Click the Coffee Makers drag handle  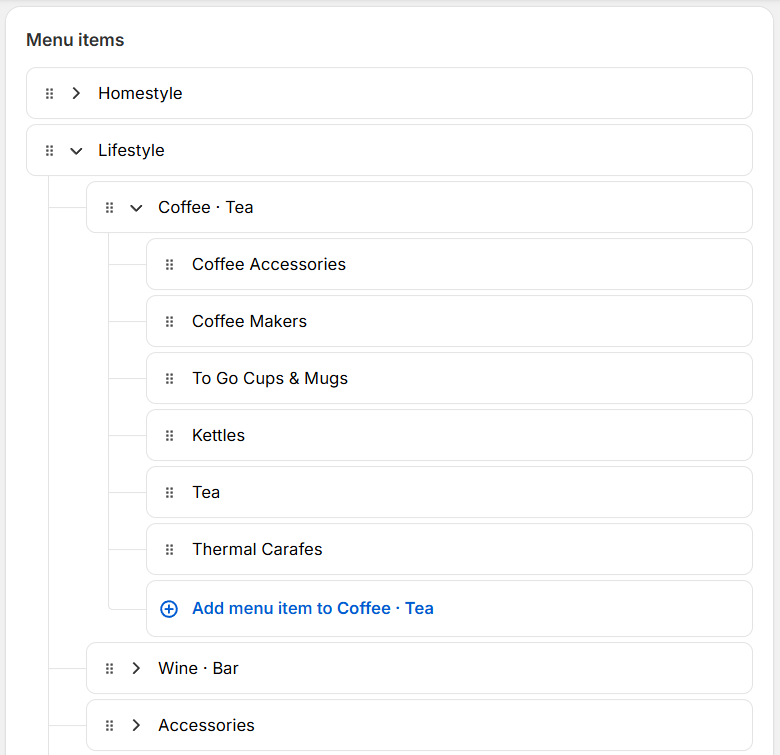(x=170, y=321)
